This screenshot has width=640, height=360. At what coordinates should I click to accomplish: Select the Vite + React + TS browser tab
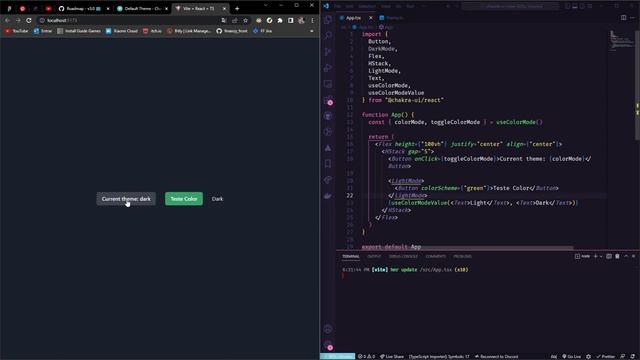(x=200, y=8)
